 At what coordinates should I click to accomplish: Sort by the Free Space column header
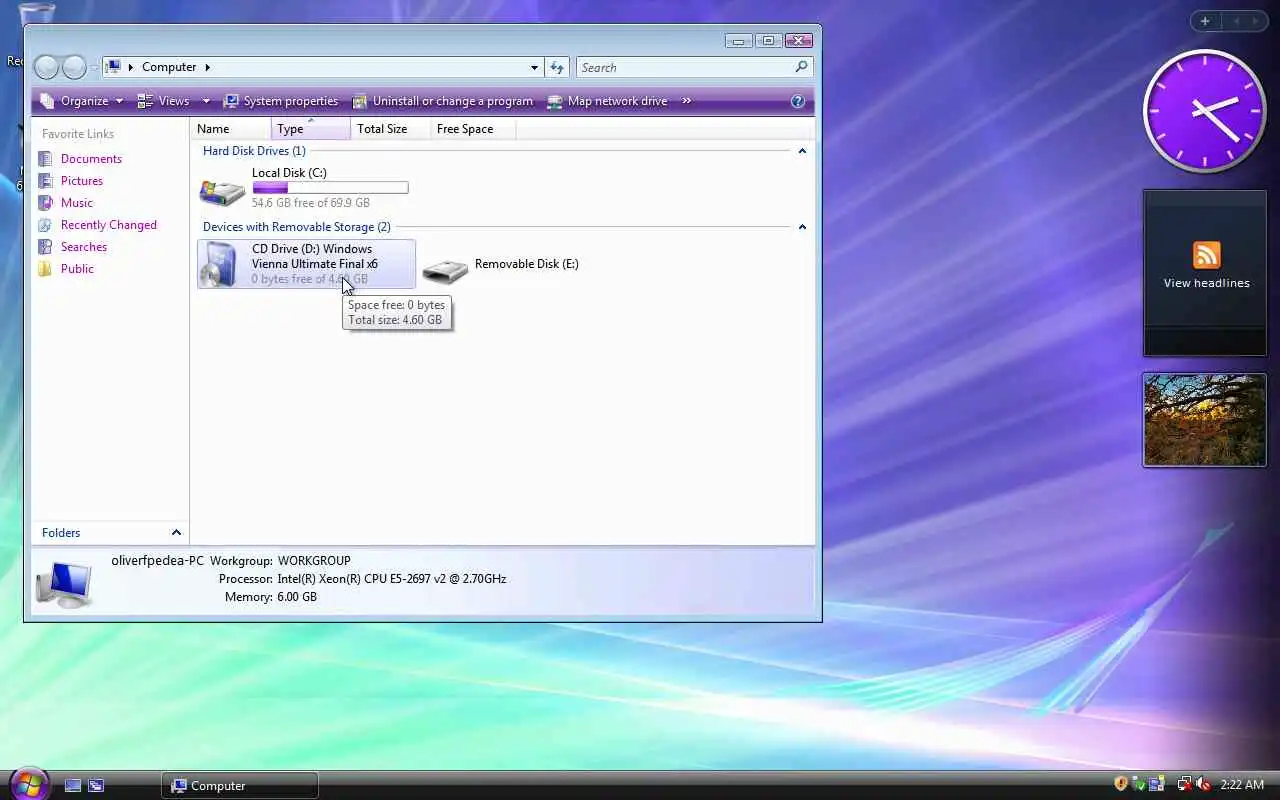point(475,129)
